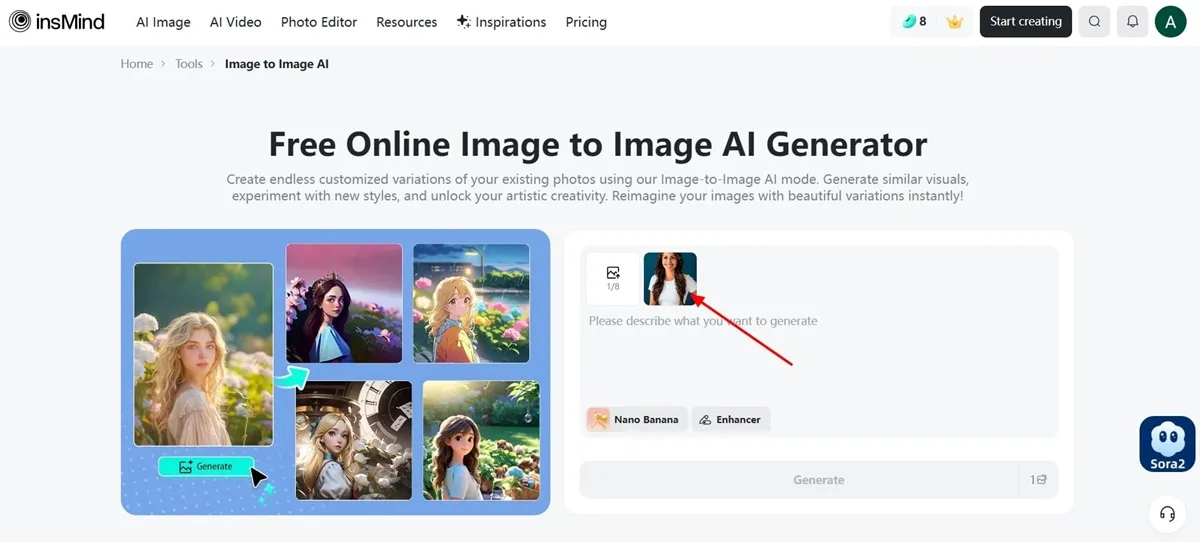Click the cartoon brunette girl sample image
This screenshot has width=1200, height=542.
481,440
